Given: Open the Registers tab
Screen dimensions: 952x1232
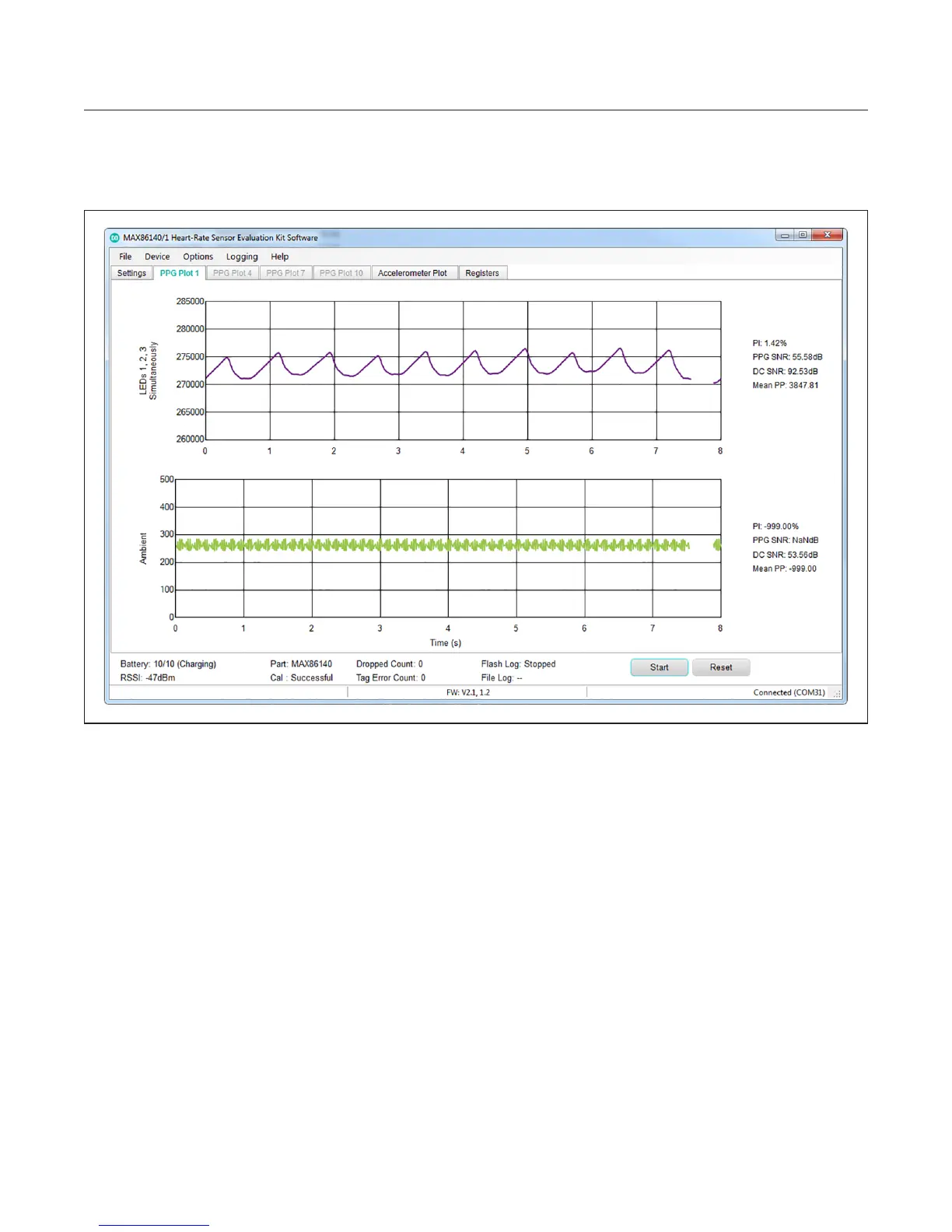Looking at the screenshot, I should (x=482, y=273).
